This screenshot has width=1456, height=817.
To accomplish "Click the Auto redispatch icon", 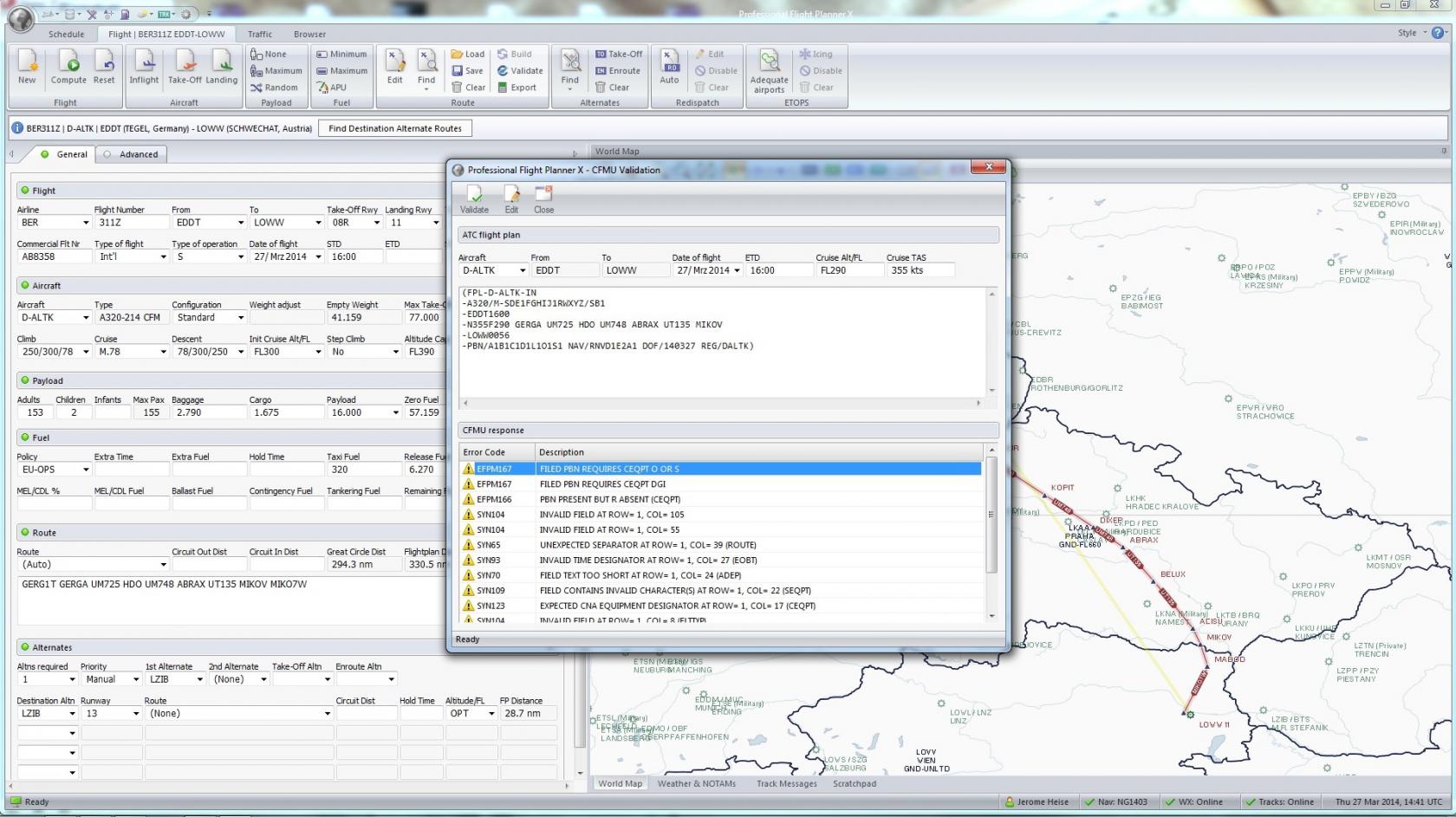I will pos(669,67).
